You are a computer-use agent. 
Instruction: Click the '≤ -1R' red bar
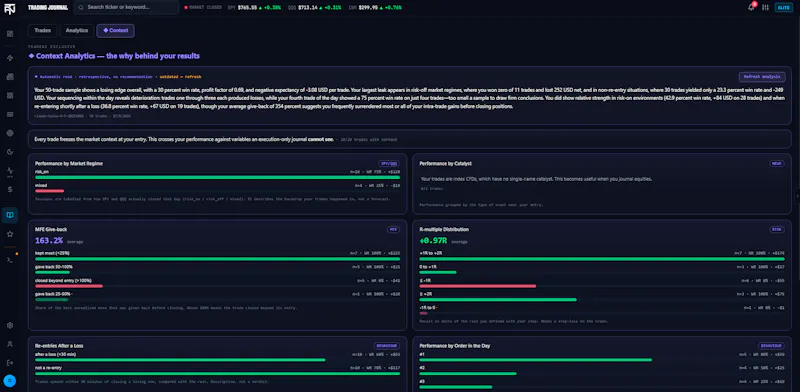pyautogui.click(x=478, y=286)
